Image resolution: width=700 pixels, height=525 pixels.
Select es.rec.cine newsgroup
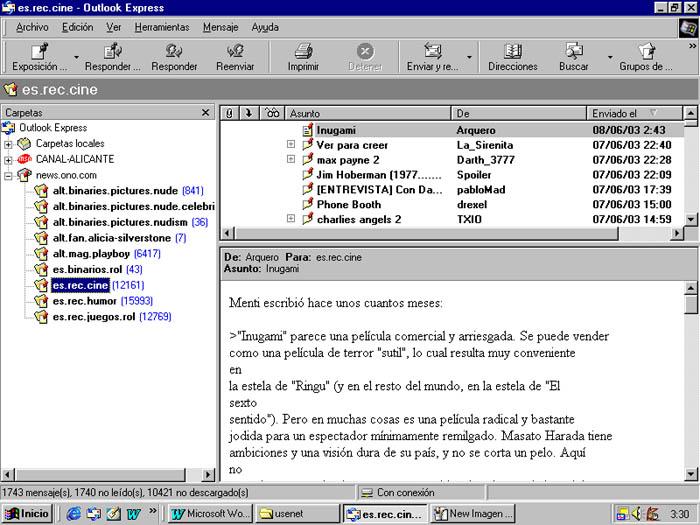point(80,285)
